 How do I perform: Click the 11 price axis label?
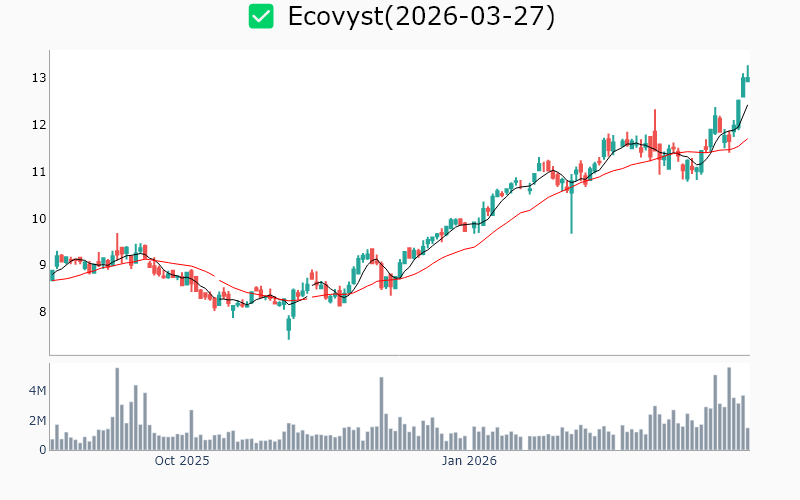(39, 172)
